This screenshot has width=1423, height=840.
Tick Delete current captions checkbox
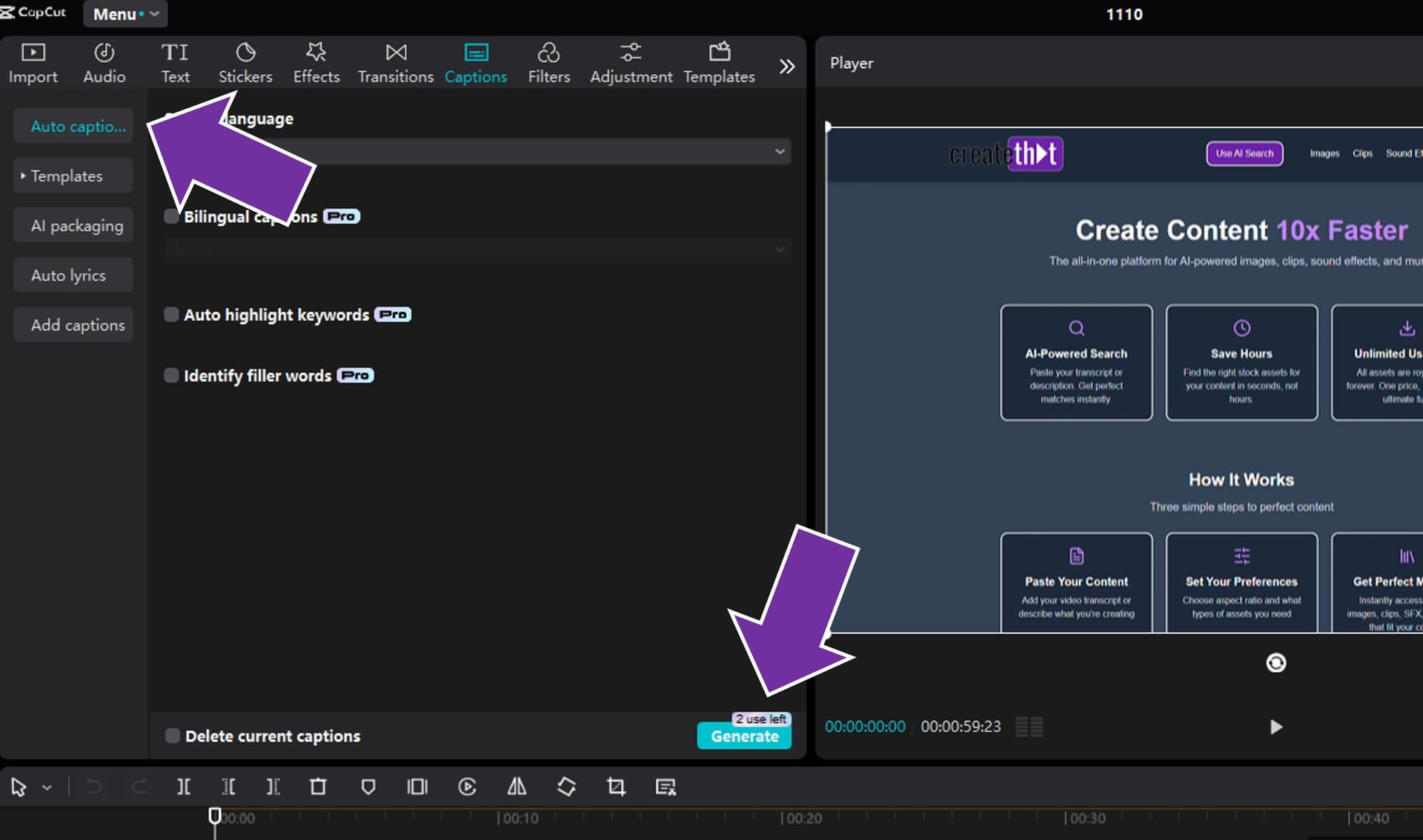172,736
